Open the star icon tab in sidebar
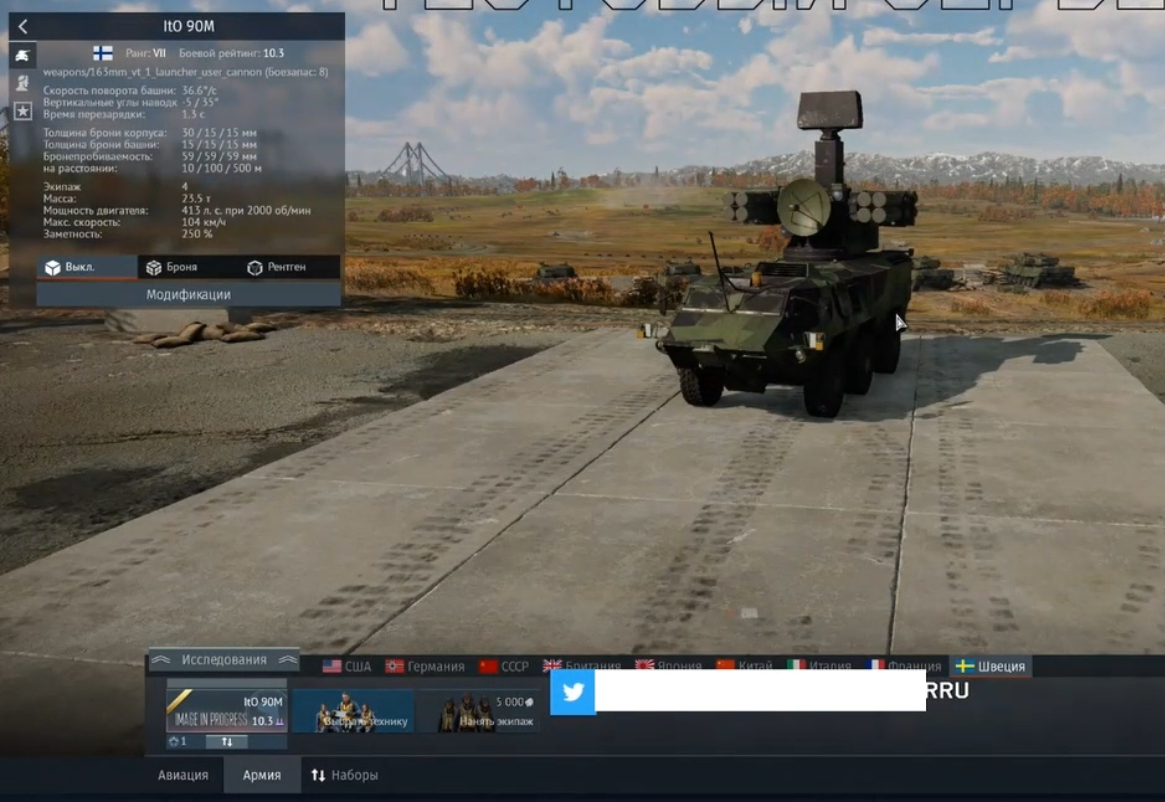Screen dimensions: 1165x802 (x=22, y=111)
